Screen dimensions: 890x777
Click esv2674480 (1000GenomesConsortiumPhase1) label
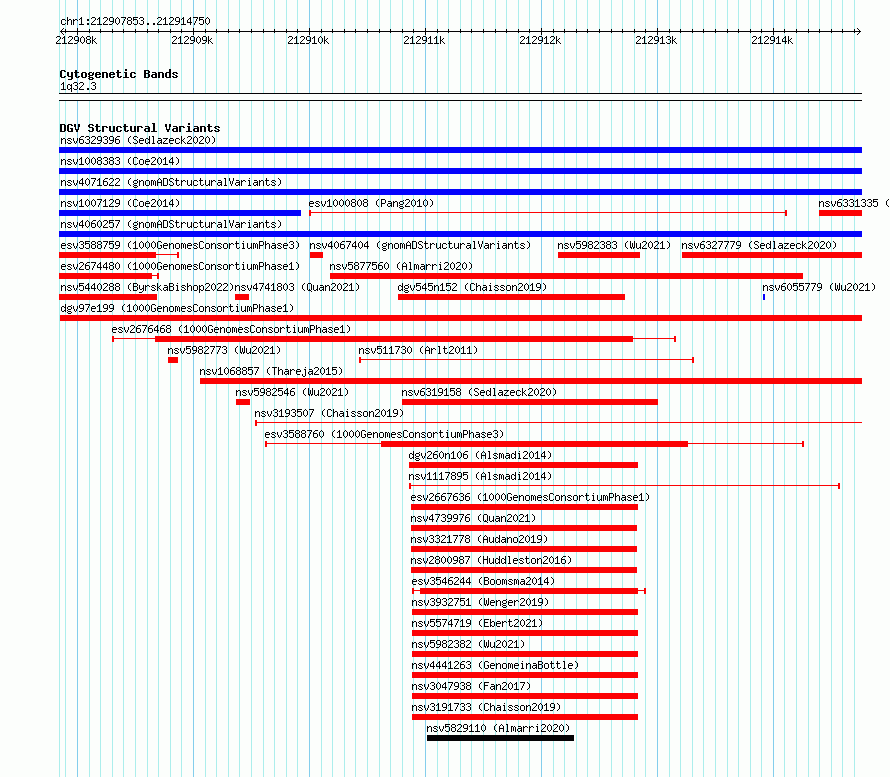(180, 266)
